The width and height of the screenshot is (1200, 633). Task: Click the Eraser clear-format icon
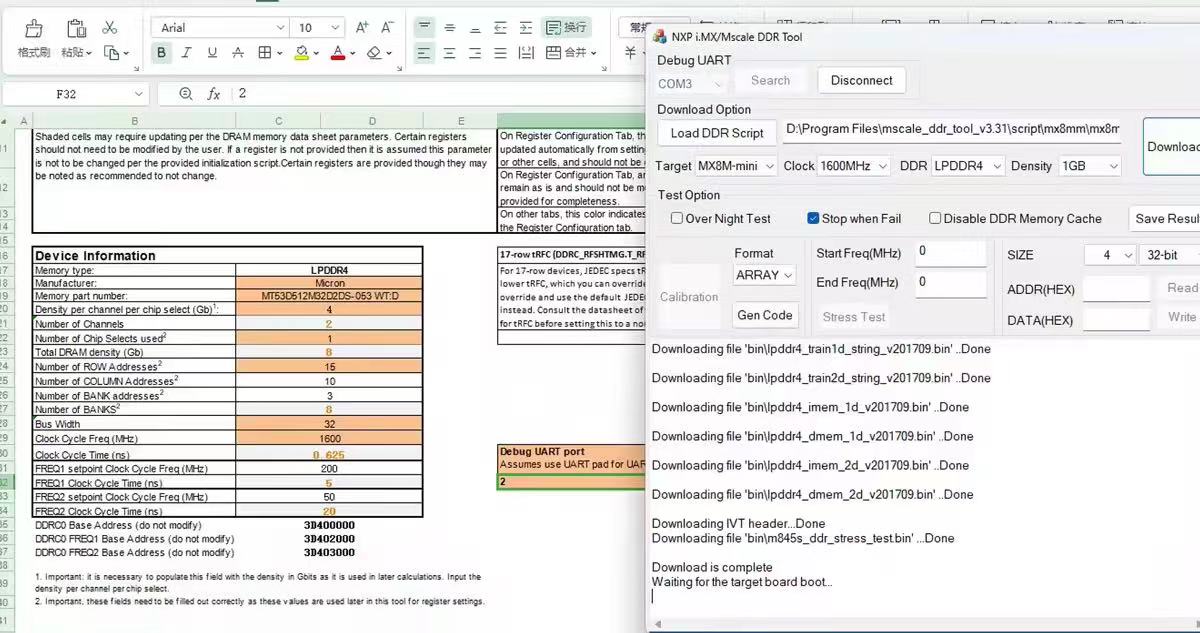point(374,53)
